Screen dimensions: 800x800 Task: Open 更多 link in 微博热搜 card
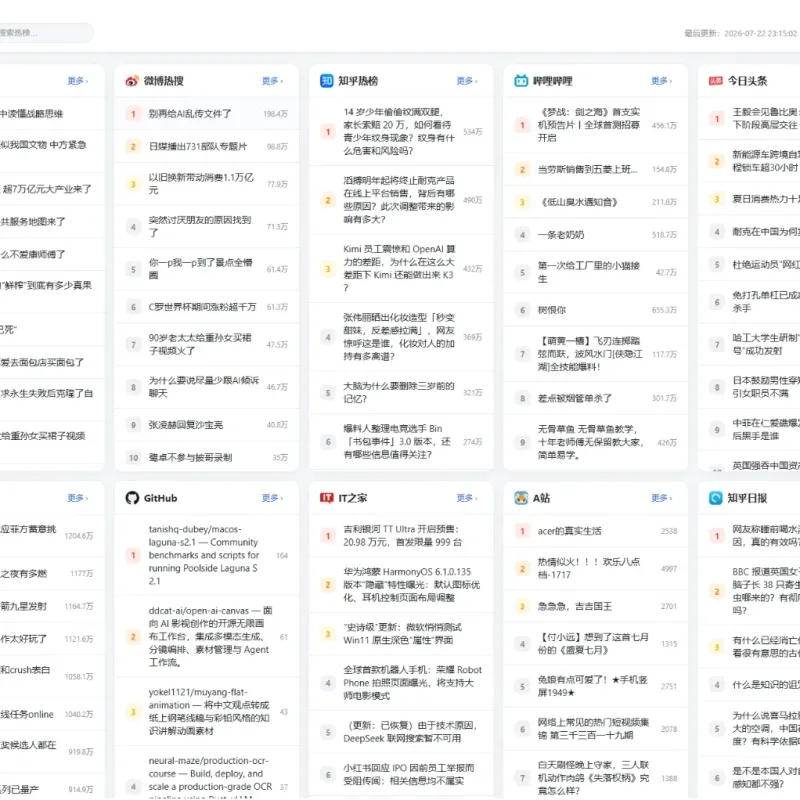pos(272,81)
